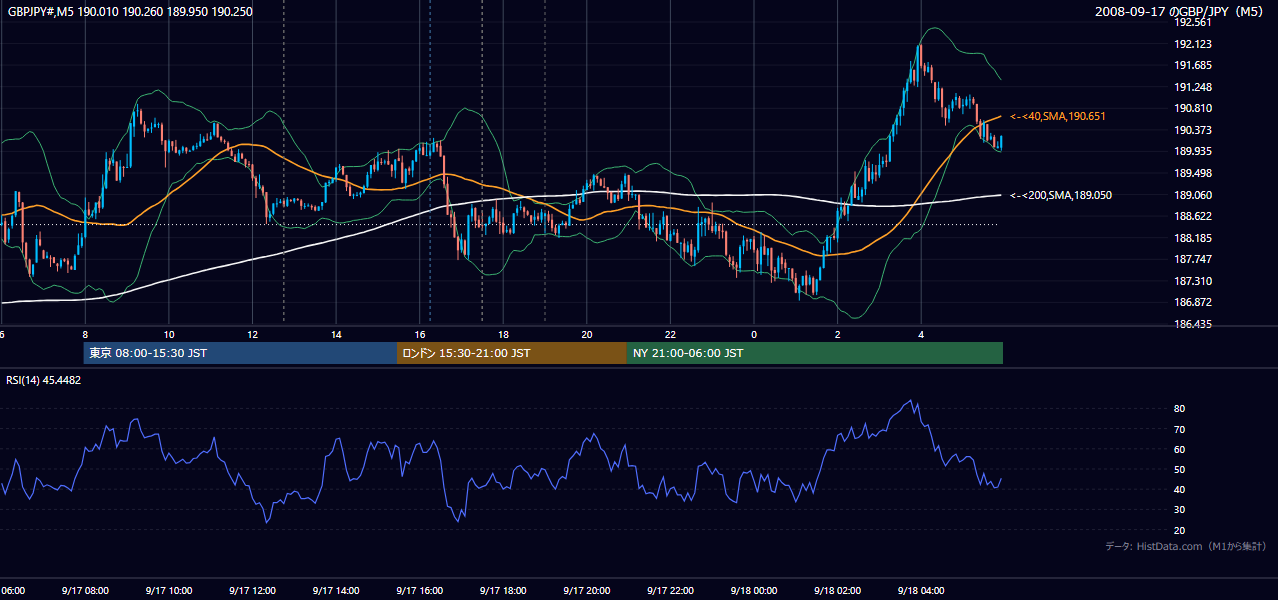Click price level 187.310 on the axis
This screenshot has height=600, width=1278.
click(1194, 281)
